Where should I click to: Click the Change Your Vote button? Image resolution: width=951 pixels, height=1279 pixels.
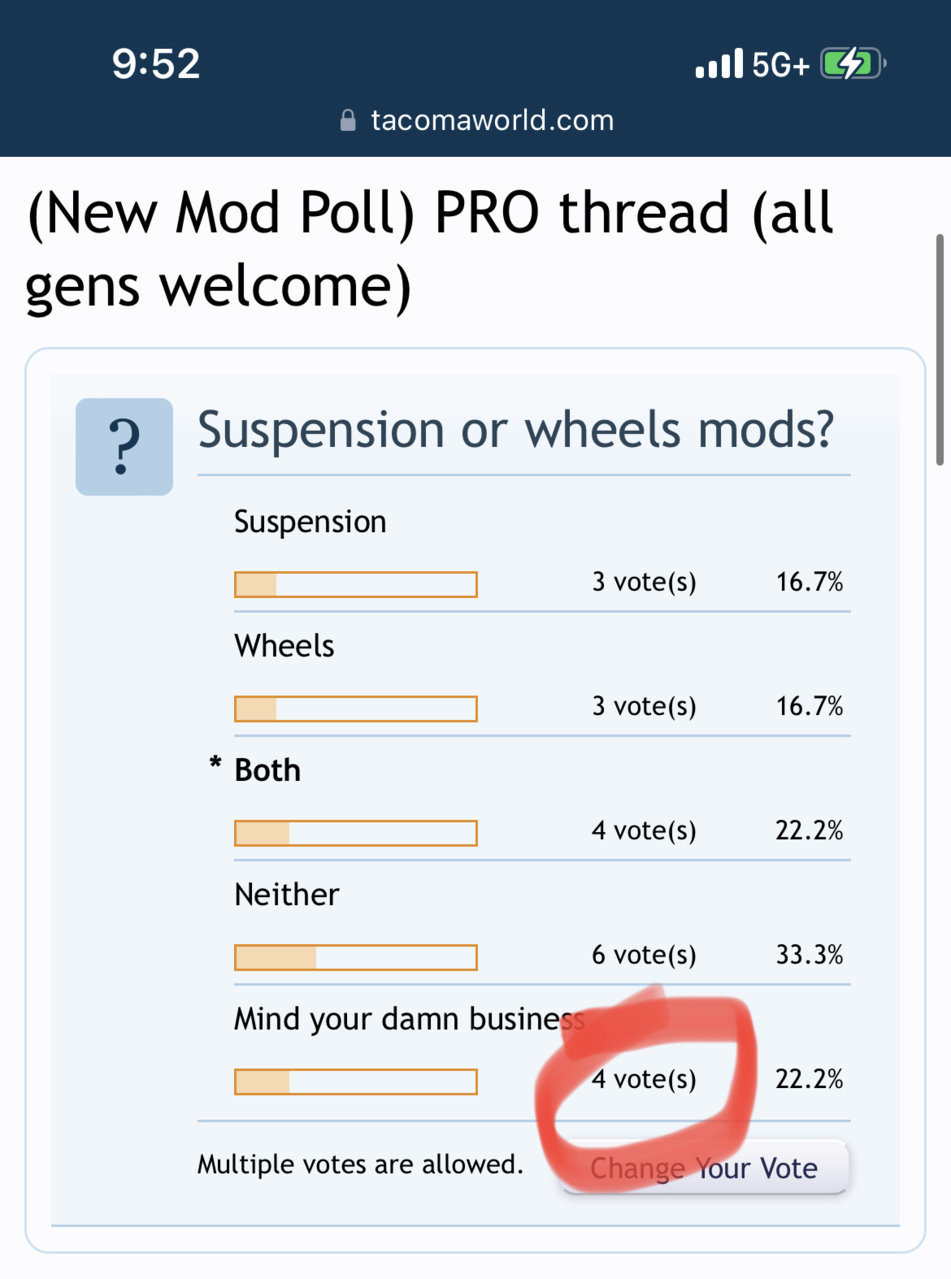tap(704, 1168)
